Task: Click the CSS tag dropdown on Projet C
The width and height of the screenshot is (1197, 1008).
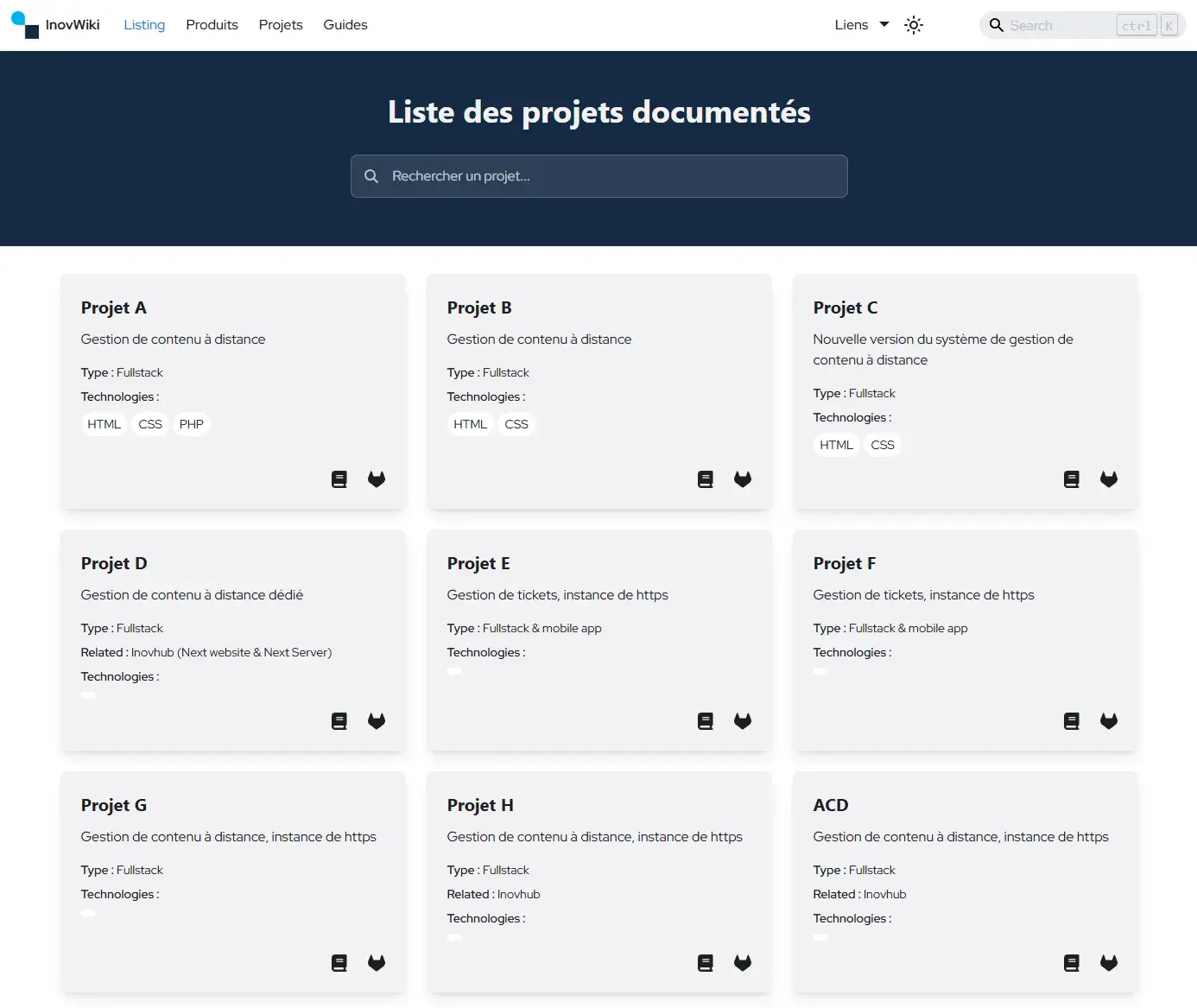Action: pos(883,444)
